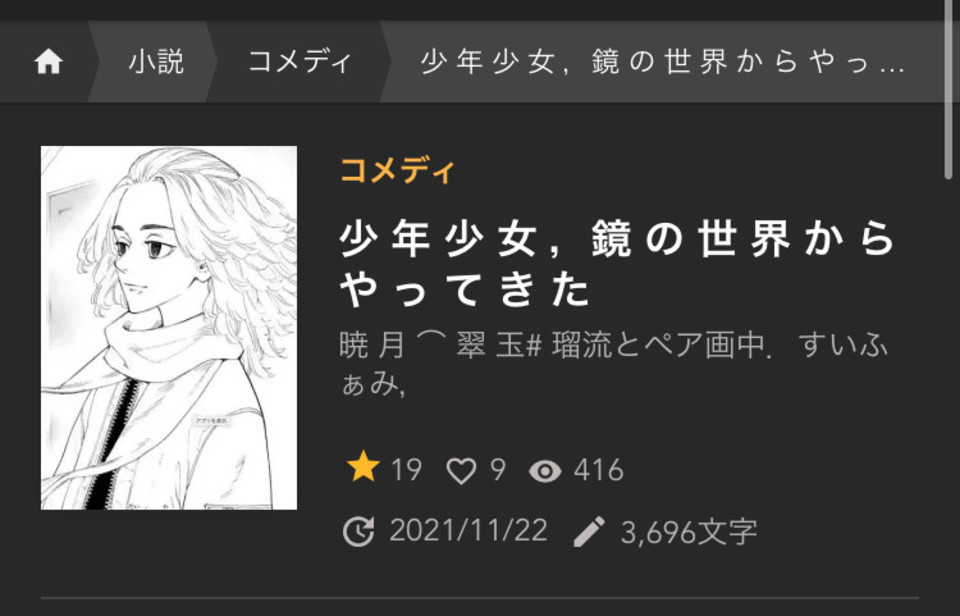Open novel title 少年少女、鏡の世界からやってきた
The width and height of the screenshot is (960, 616).
tap(617, 263)
